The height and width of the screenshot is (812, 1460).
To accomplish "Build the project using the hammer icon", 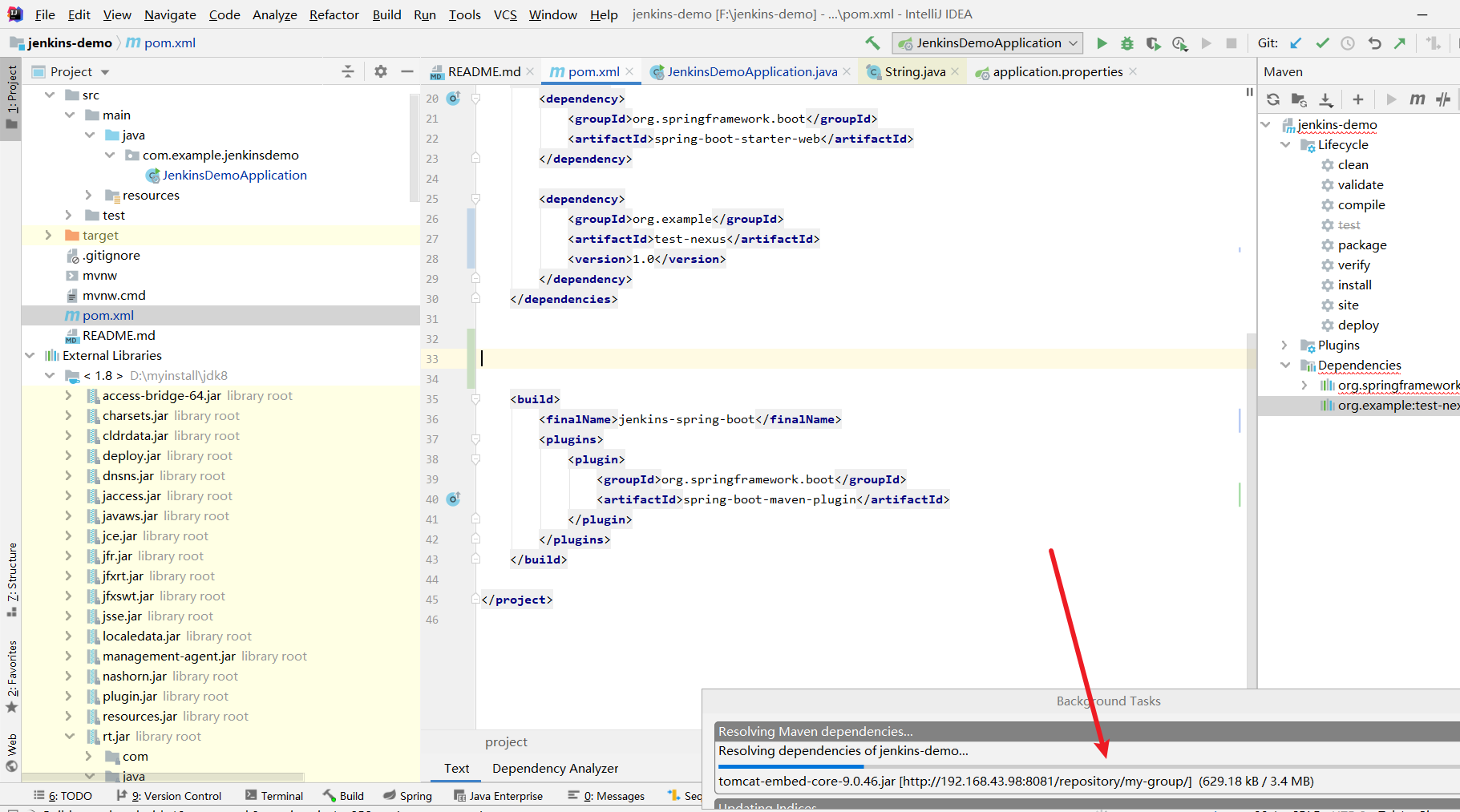I will coord(872,43).
